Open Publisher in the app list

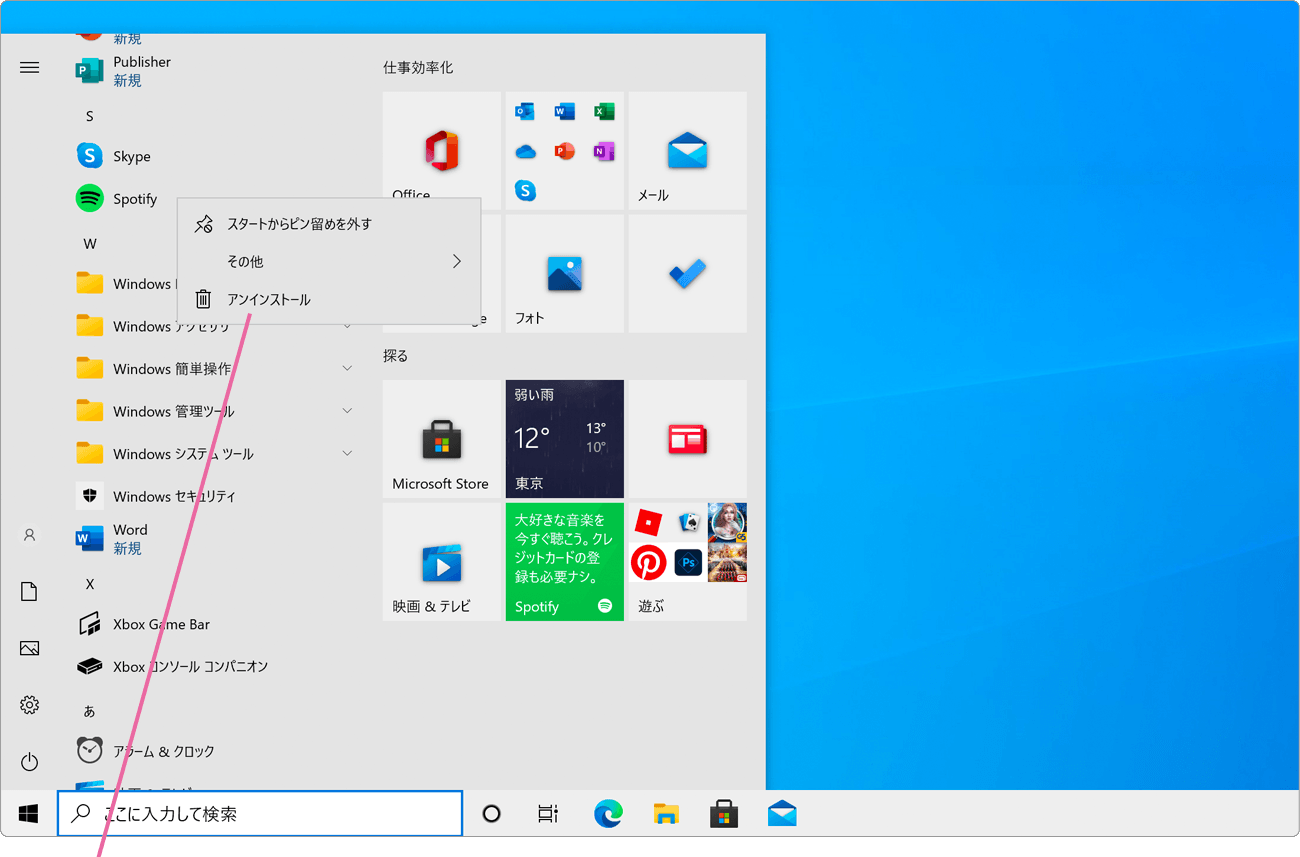point(124,70)
